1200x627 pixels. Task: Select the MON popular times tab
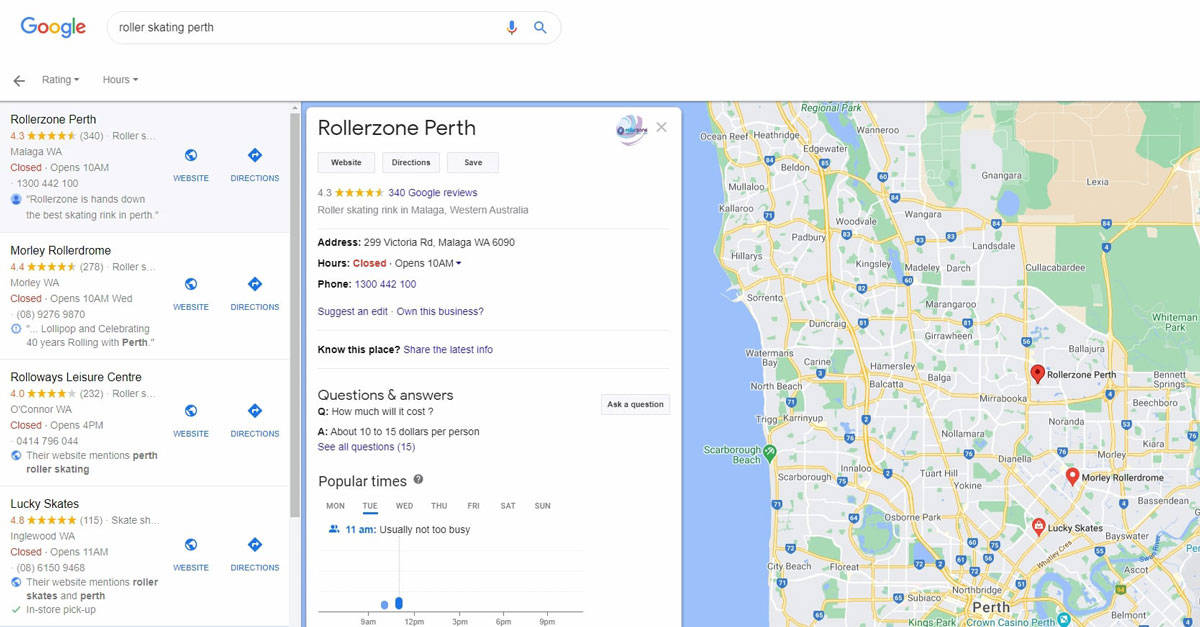(335, 506)
